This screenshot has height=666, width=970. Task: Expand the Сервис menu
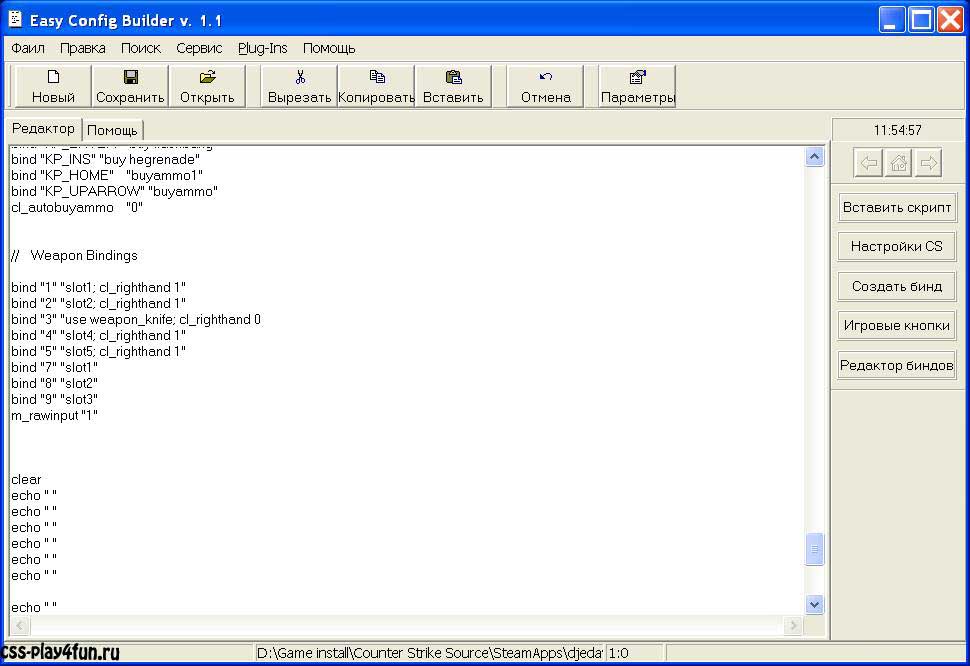(x=199, y=48)
